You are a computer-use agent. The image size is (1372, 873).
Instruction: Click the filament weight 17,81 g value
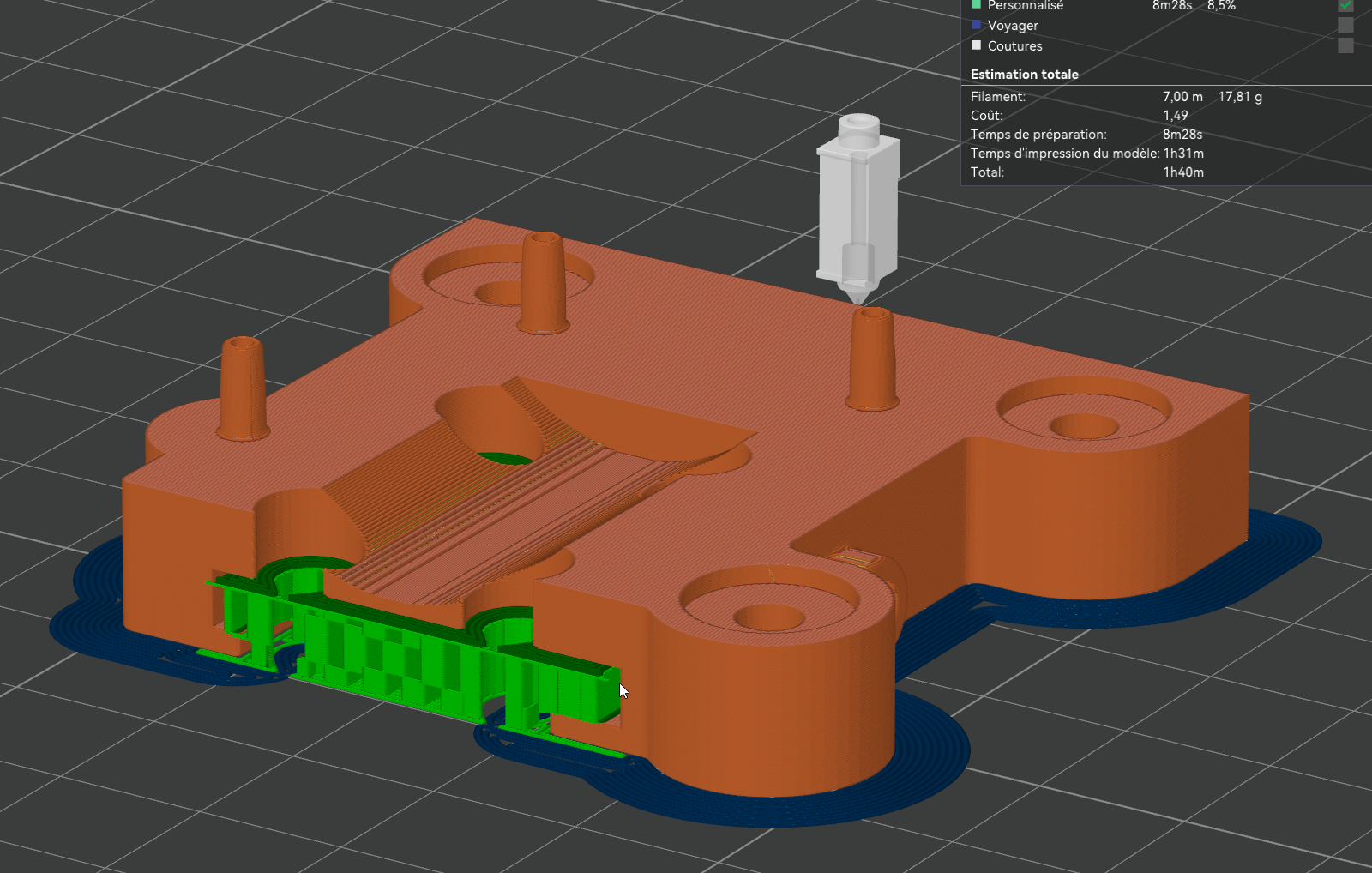1240,97
